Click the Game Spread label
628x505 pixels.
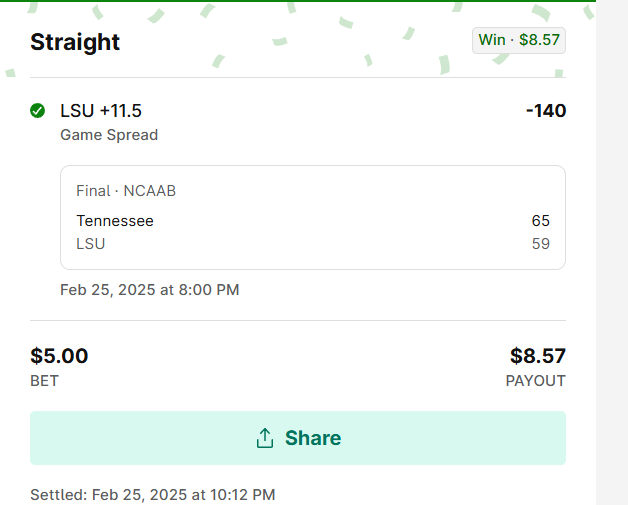click(x=109, y=135)
